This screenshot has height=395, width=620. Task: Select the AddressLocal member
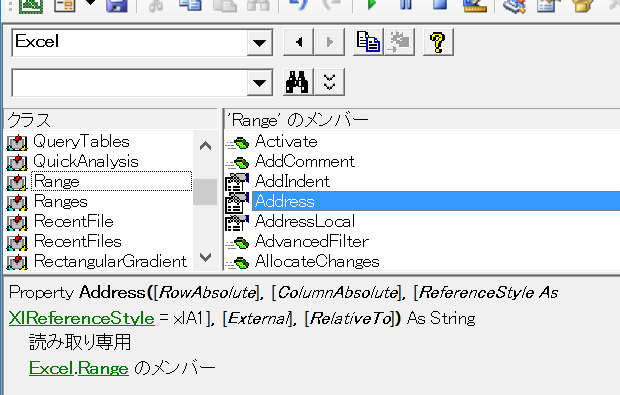[305, 221]
